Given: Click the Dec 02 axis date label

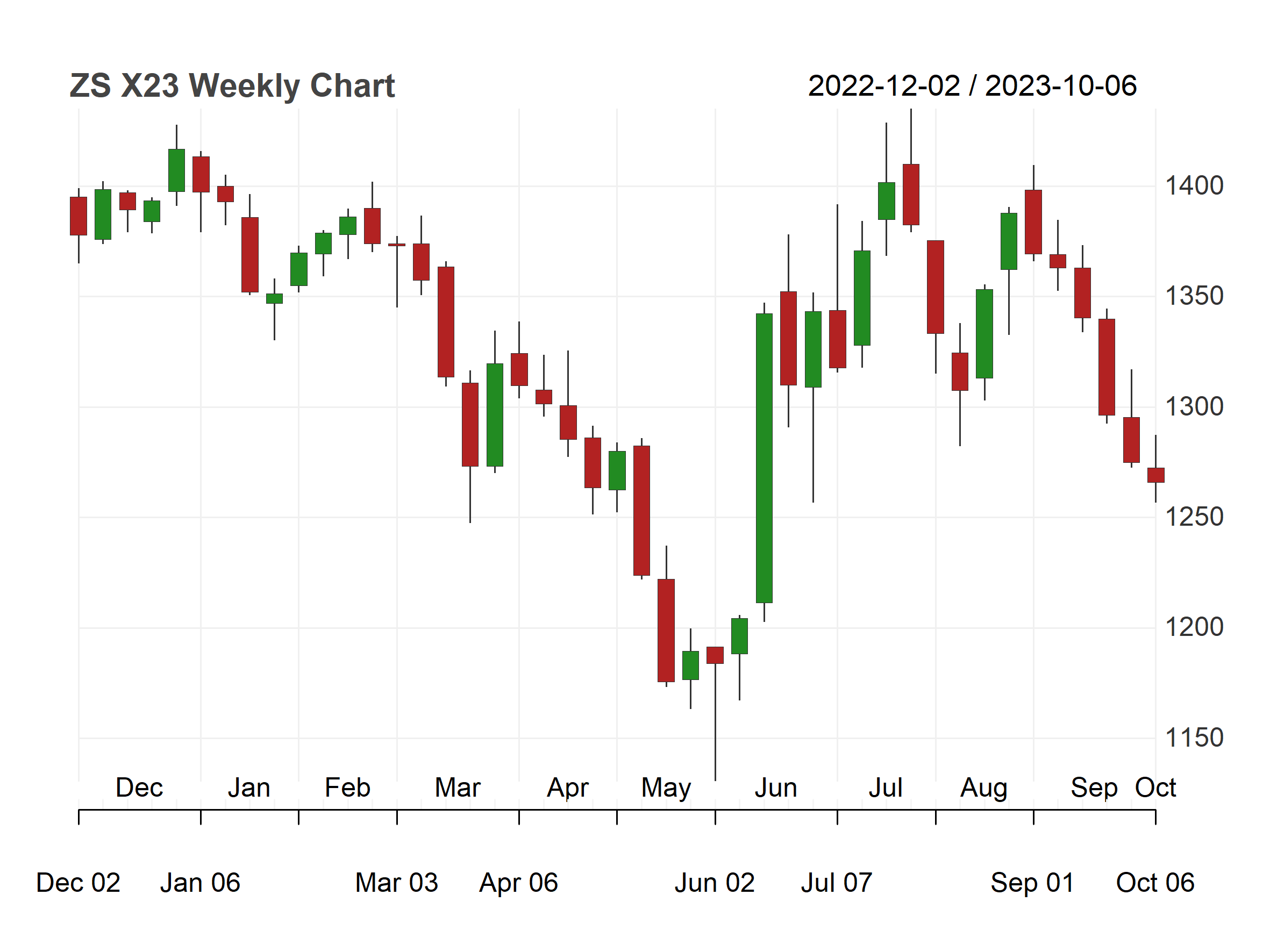Looking at the screenshot, I should (x=78, y=883).
